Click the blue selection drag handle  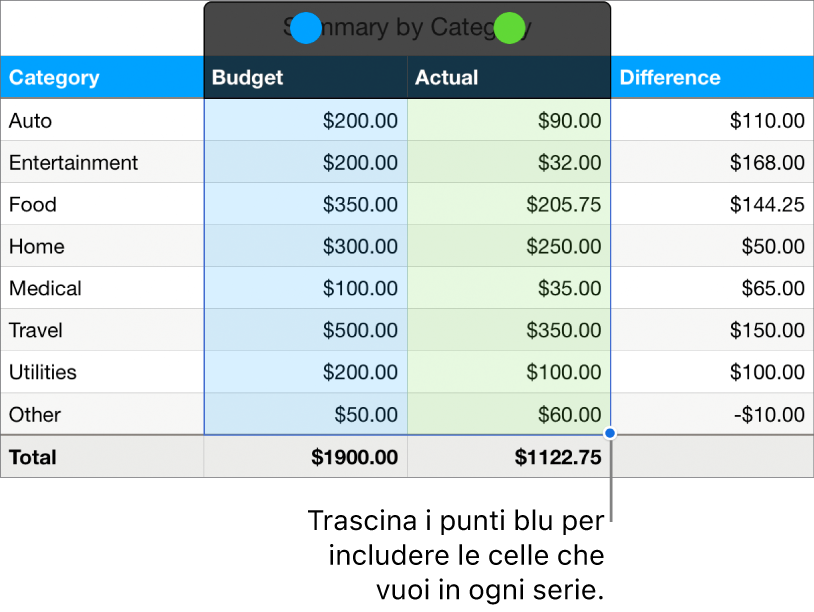click(x=610, y=435)
